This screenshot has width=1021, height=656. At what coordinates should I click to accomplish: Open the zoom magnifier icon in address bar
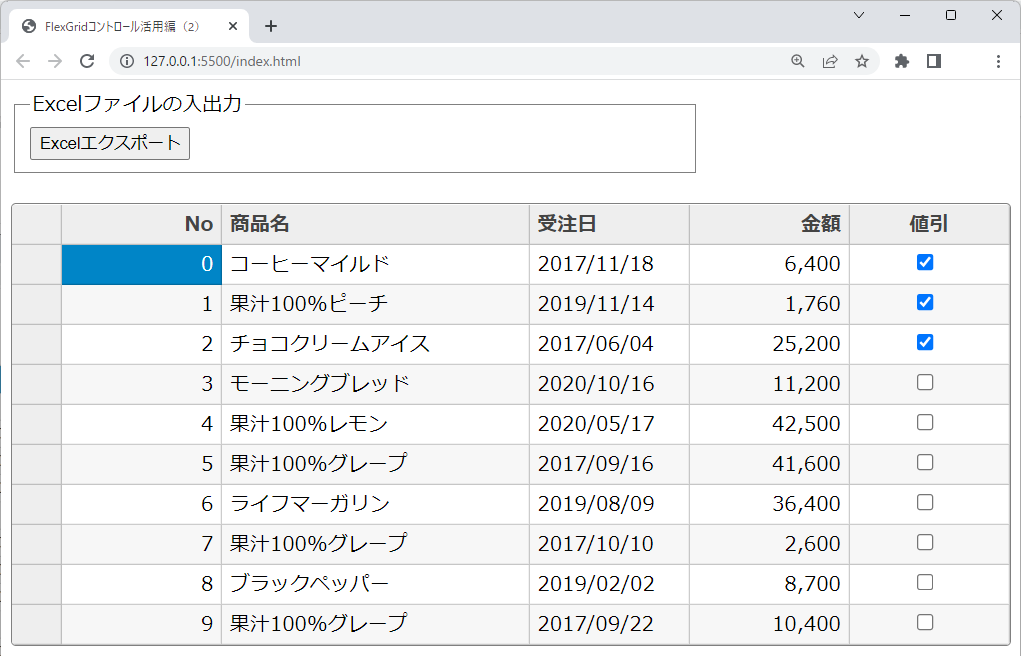coord(798,61)
